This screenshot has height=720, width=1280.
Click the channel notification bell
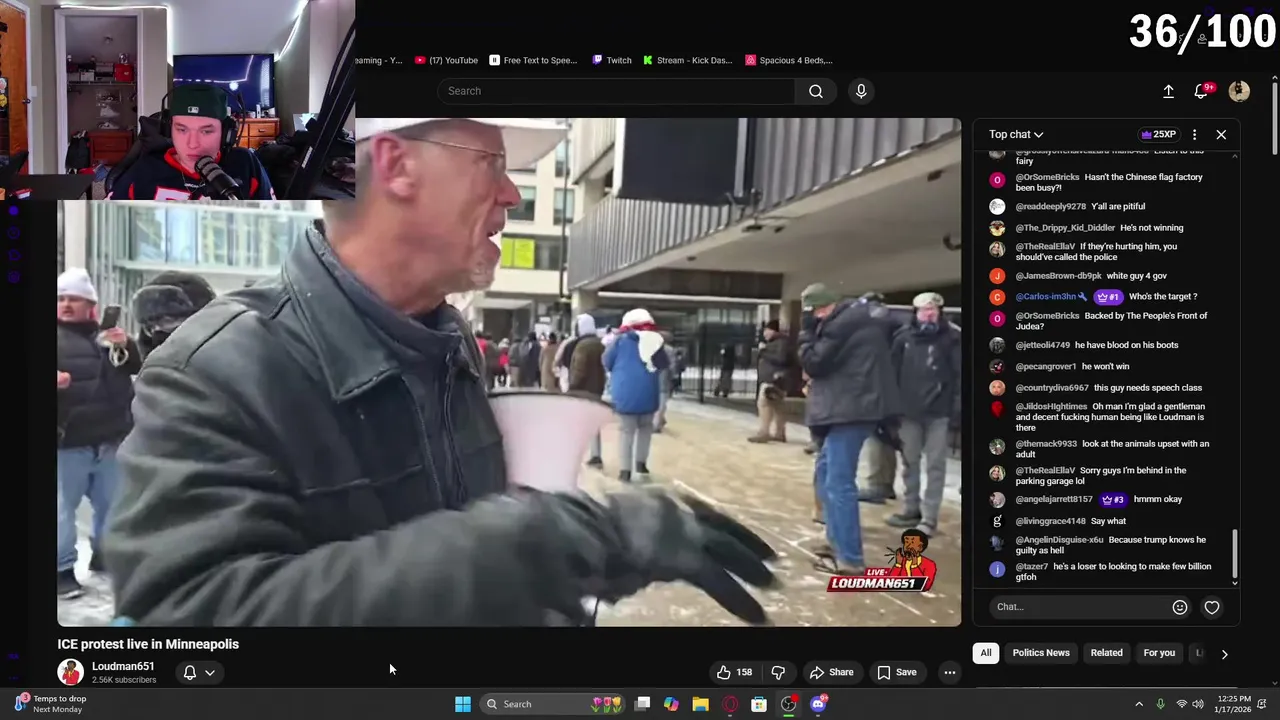click(189, 672)
